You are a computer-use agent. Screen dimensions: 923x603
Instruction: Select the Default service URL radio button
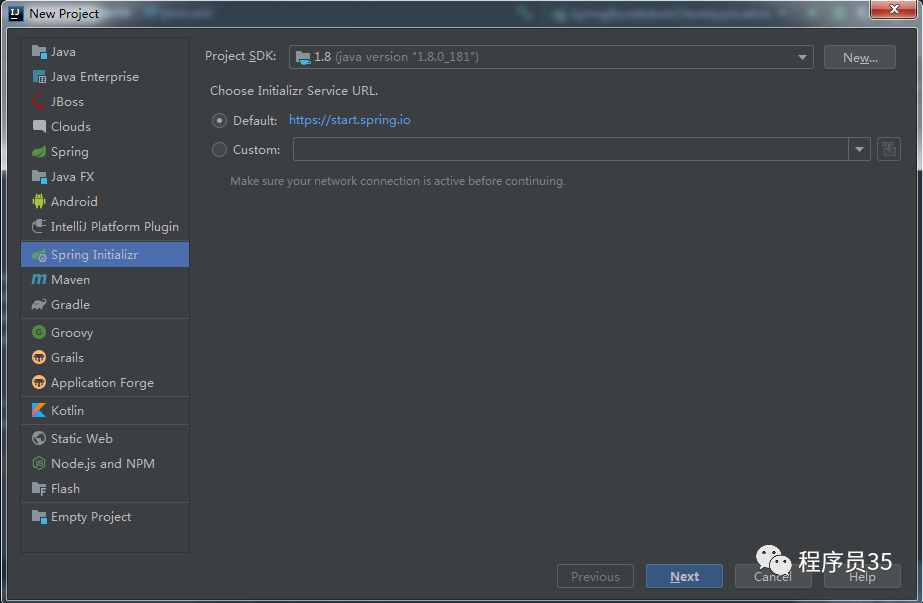(x=219, y=120)
